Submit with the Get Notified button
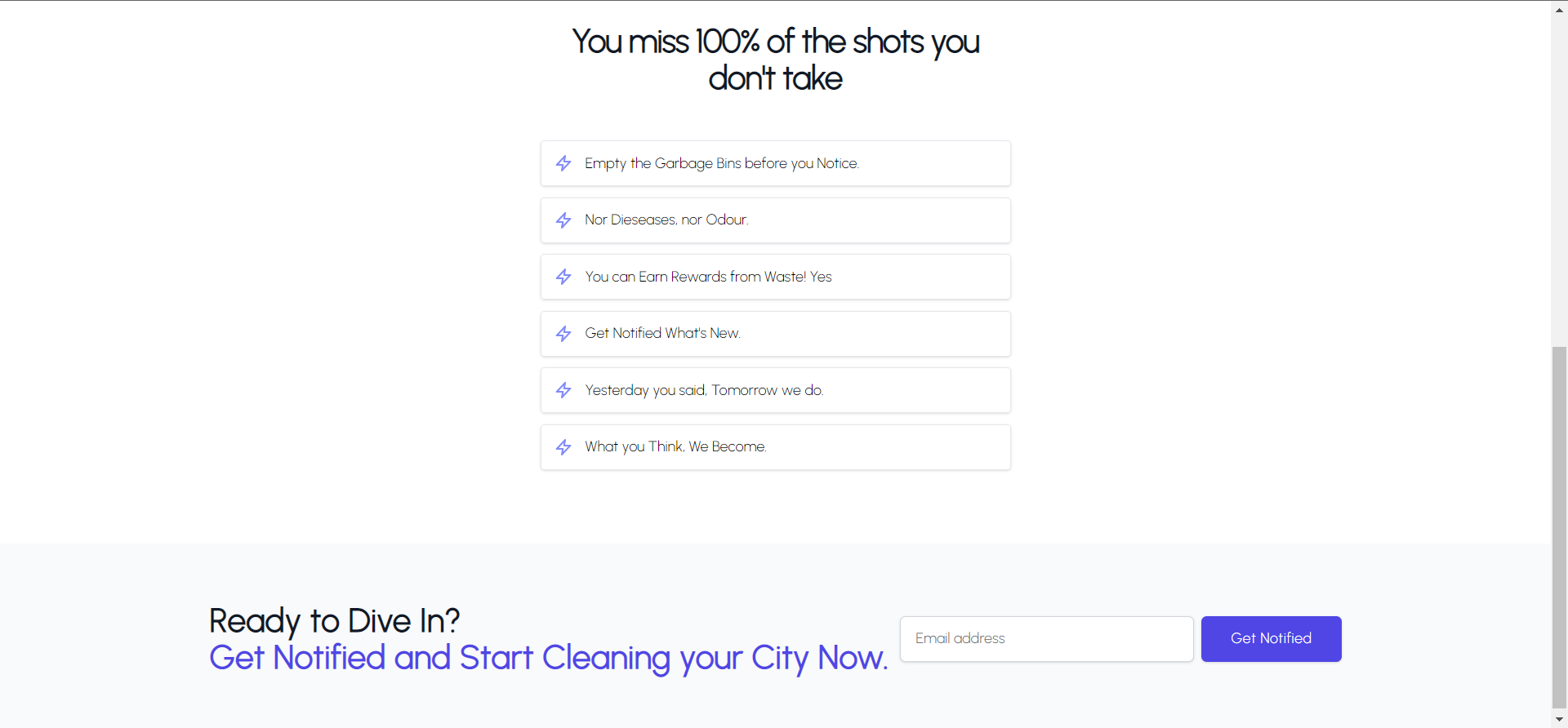The height and width of the screenshot is (728, 1568). tap(1271, 639)
